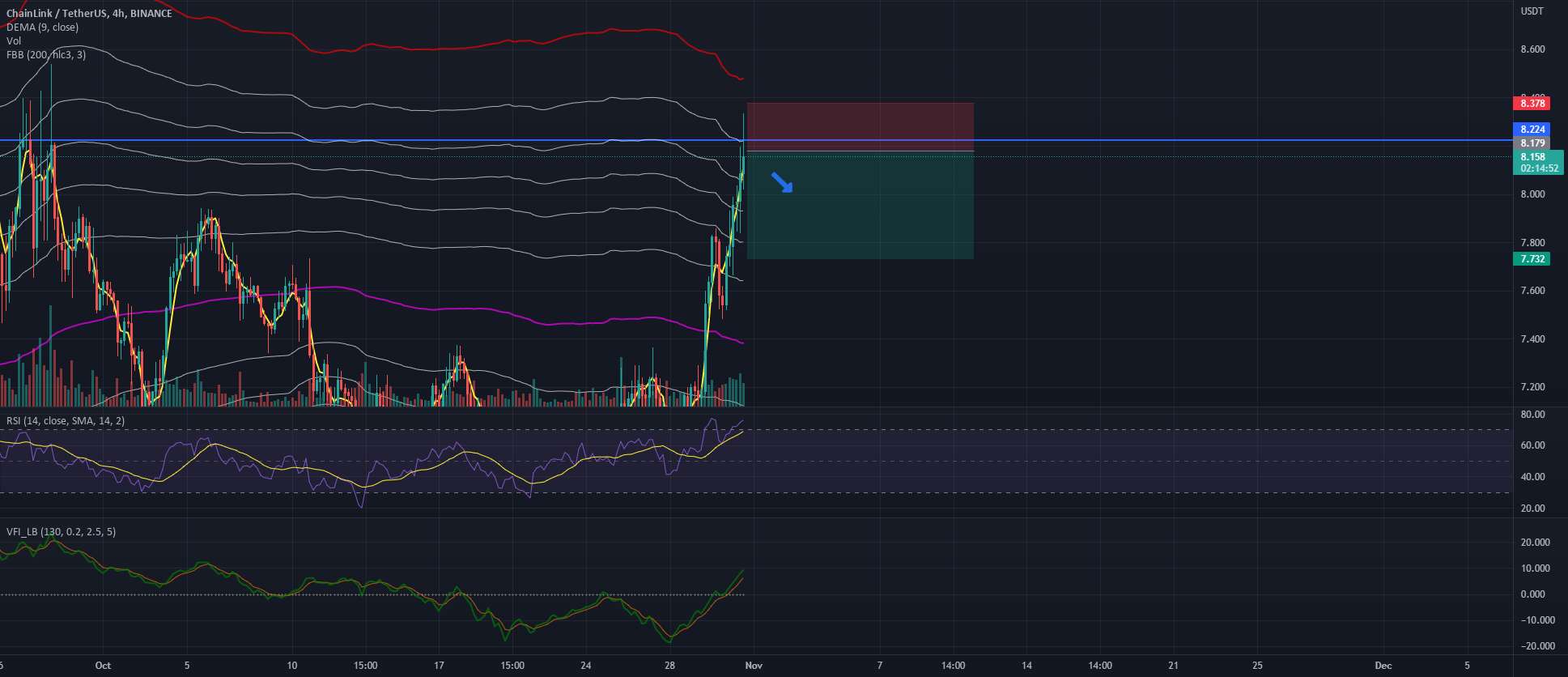This screenshot has width=1568, height=677.
Task: Click the USDT currency label on price axis
Action: tap(1532, 11)
